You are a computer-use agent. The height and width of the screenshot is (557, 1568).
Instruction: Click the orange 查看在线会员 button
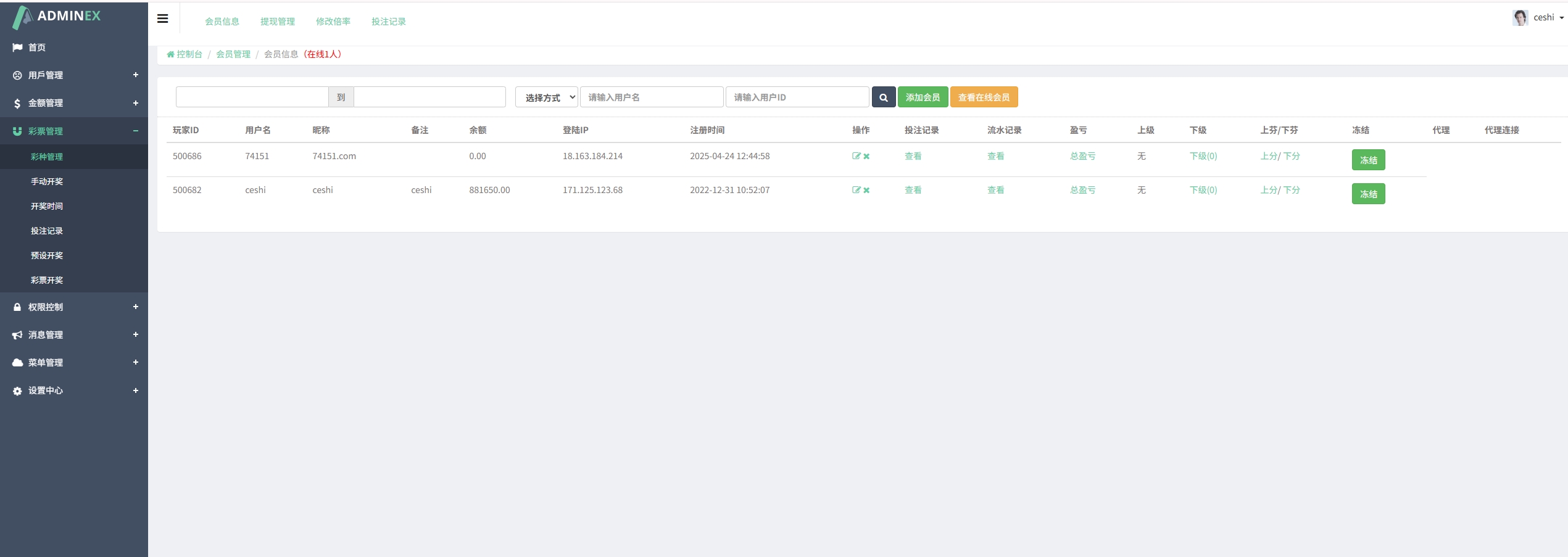984,97
